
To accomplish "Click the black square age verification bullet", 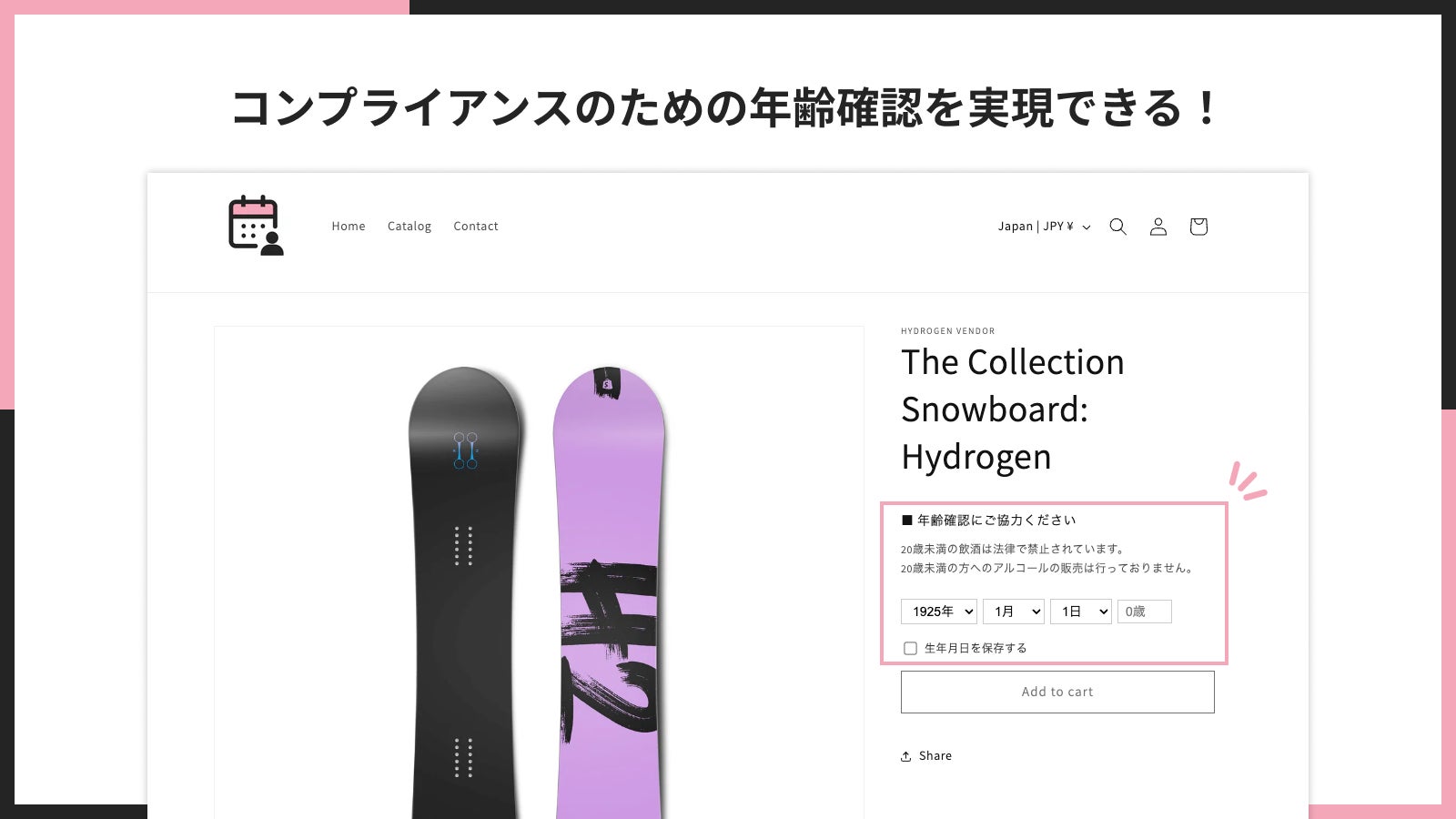I will (x=906, y=521).
